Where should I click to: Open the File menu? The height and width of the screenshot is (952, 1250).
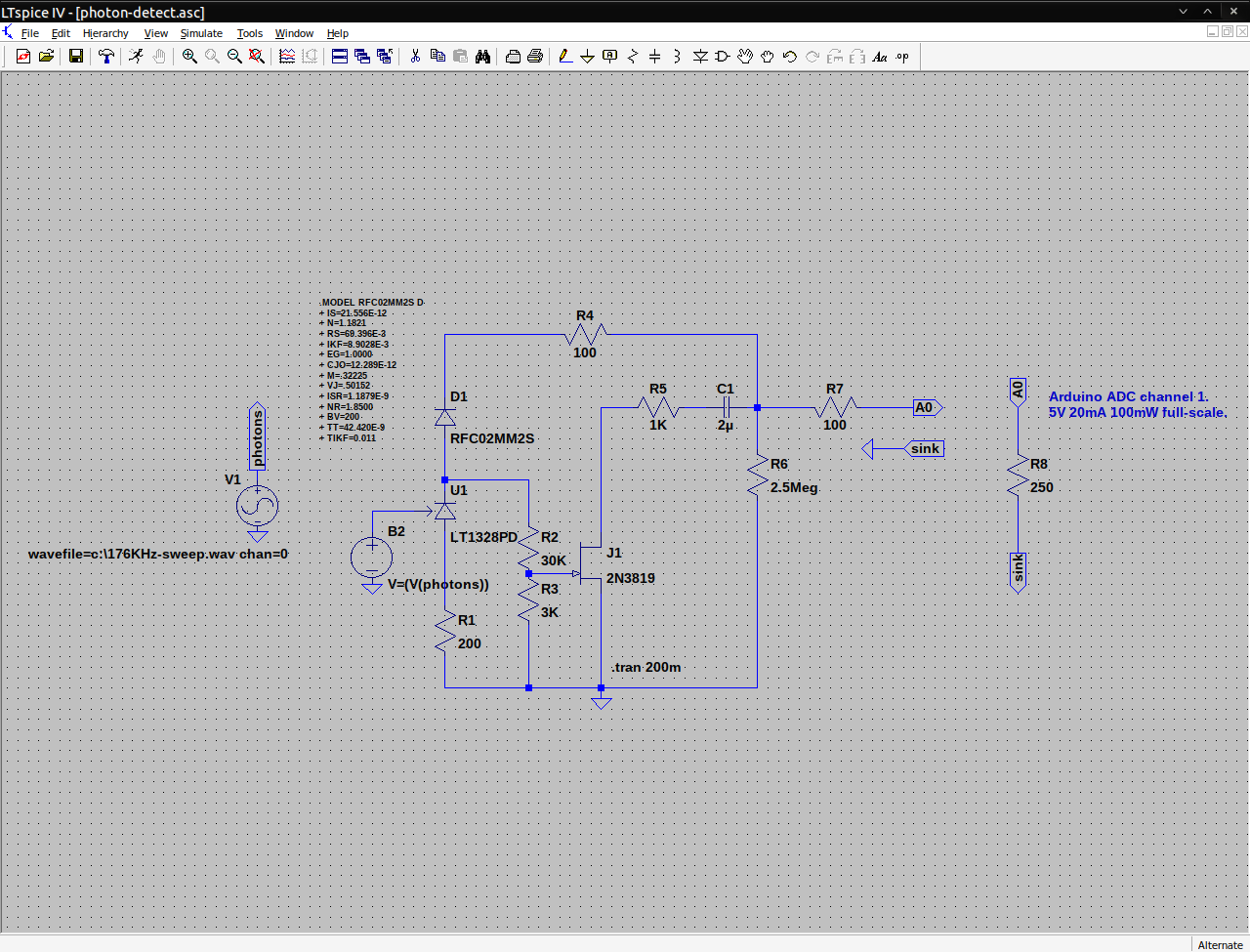click(30, 33)
